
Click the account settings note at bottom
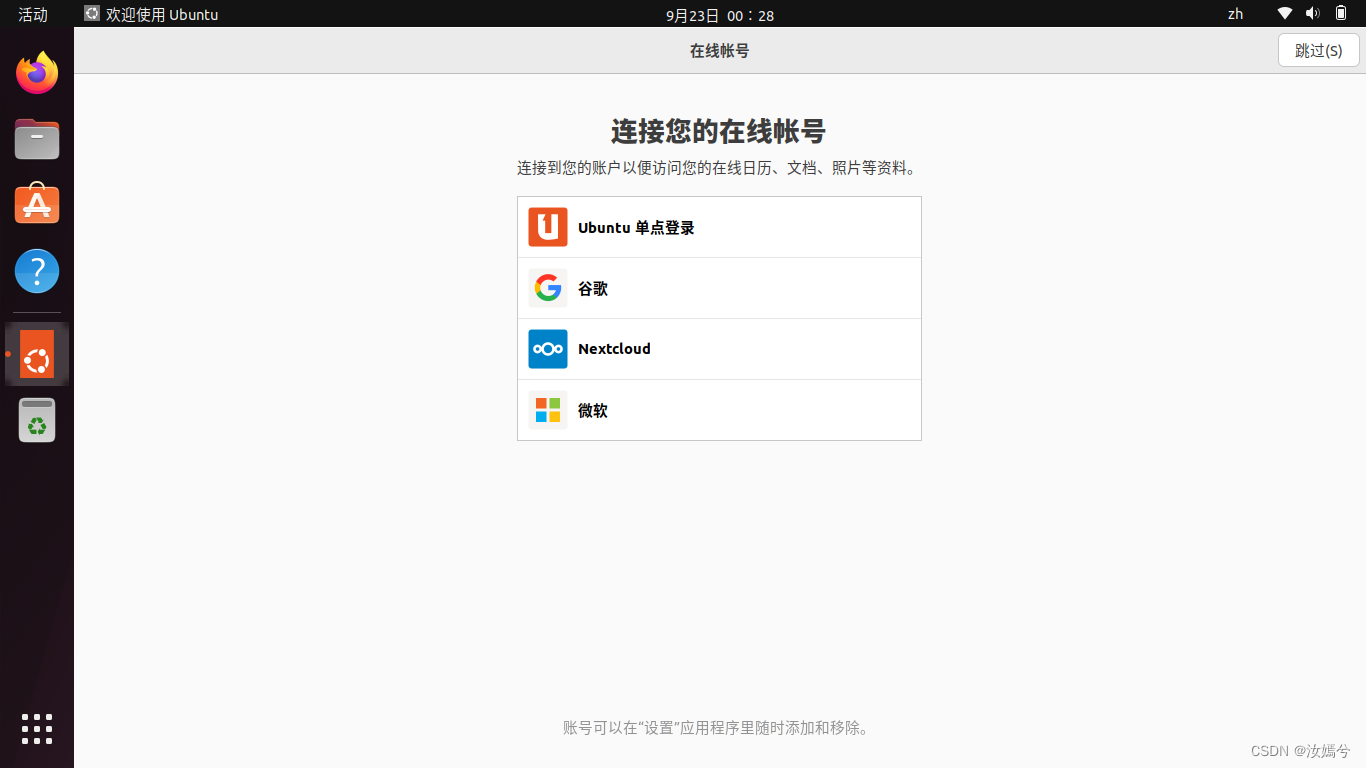point(719,728)
